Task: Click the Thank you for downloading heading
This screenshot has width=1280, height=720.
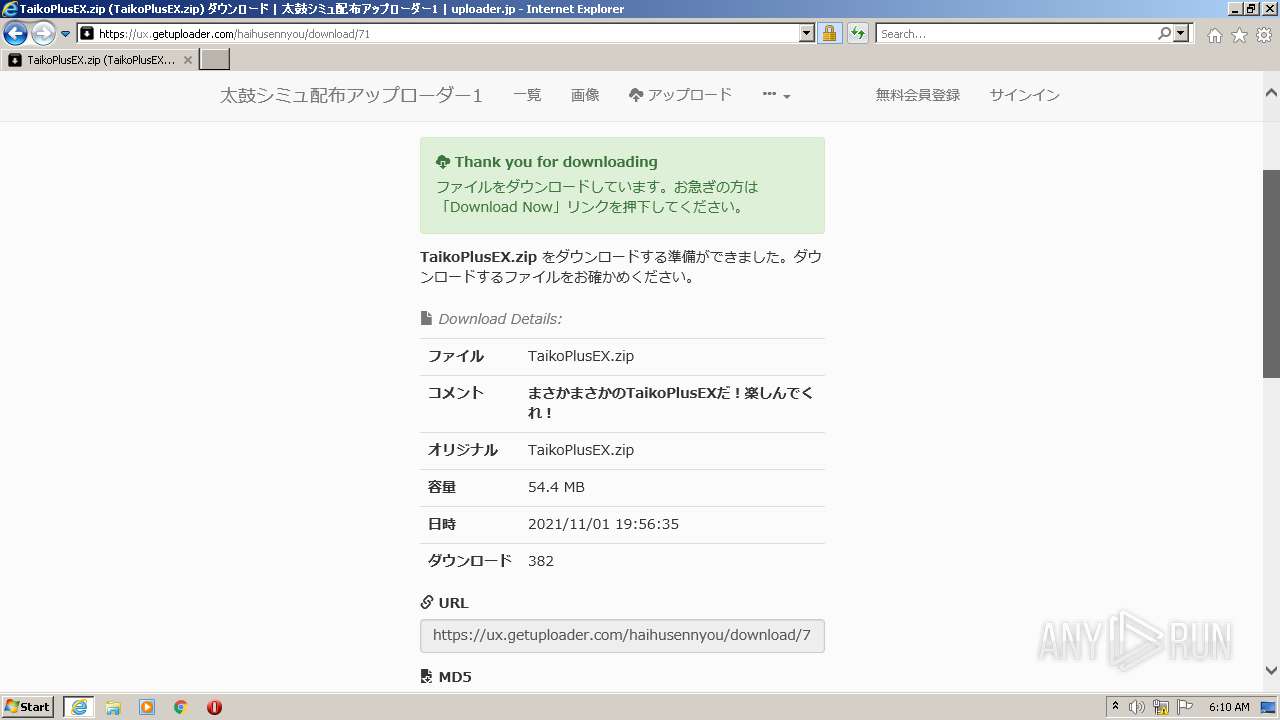Action: click(x=556, y=162)
